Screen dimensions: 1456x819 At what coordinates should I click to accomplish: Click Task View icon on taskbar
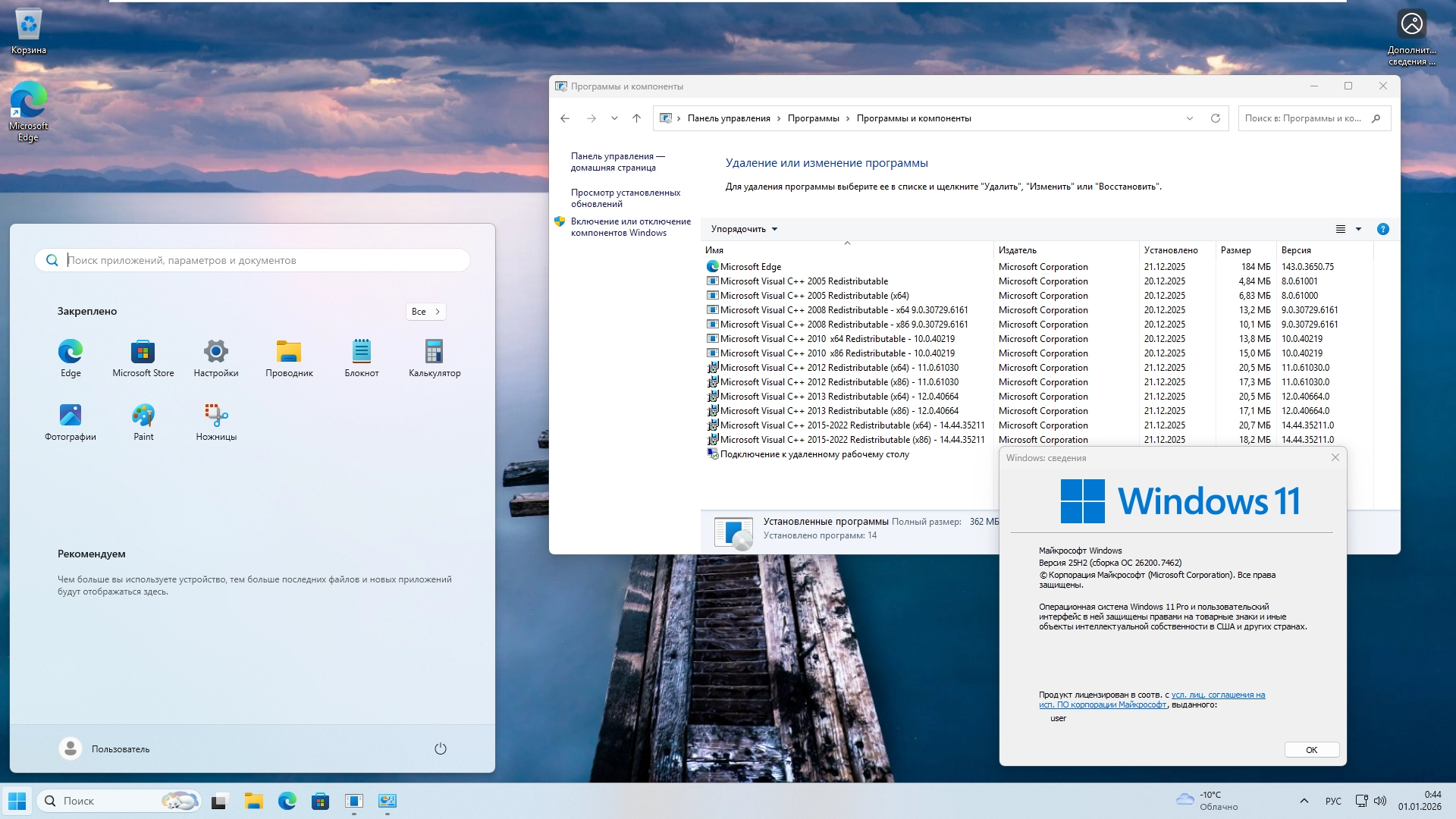pos(219,802)
